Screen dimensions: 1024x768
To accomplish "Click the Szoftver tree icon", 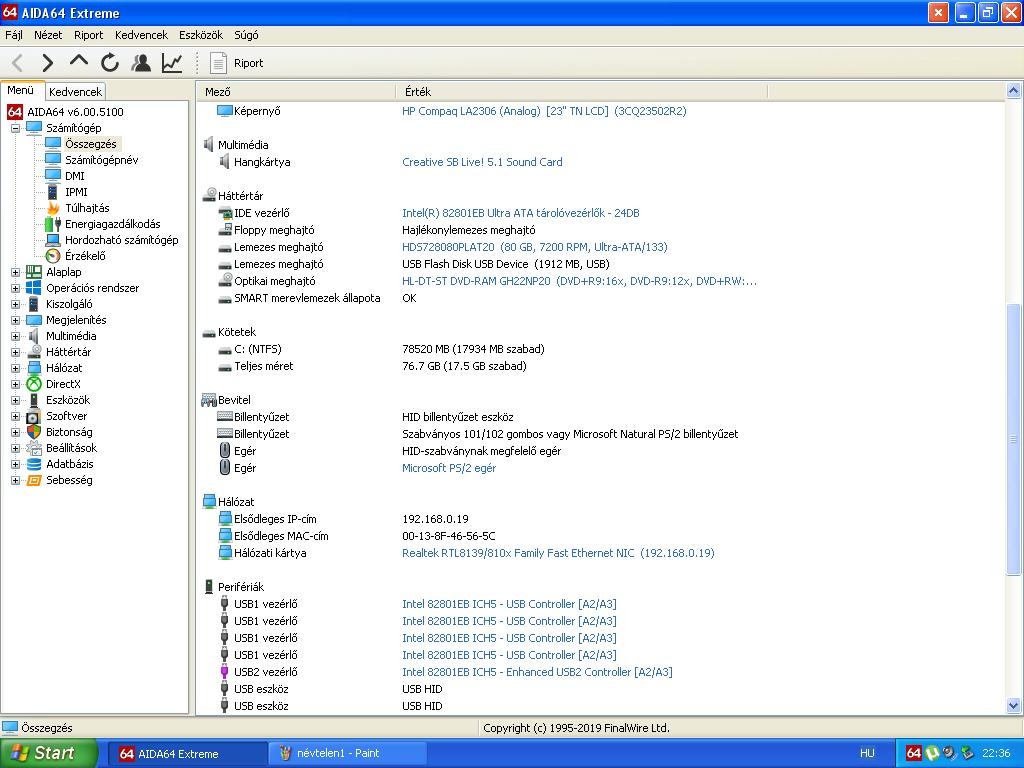I will tap(34, 416).
